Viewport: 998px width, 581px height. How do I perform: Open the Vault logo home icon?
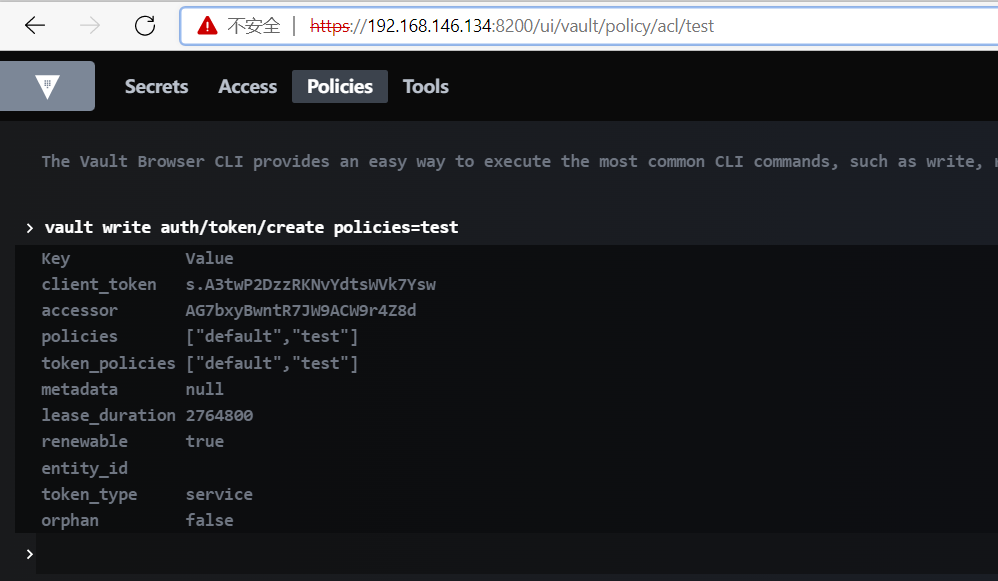click(47, 87)
